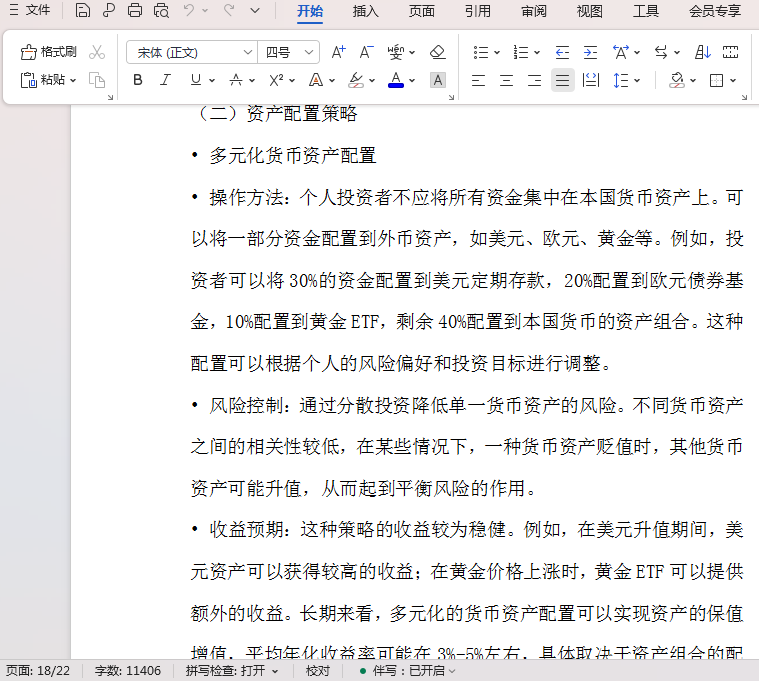Click the Cut scissors icon

pyautogui.click(x=97, y=52)
